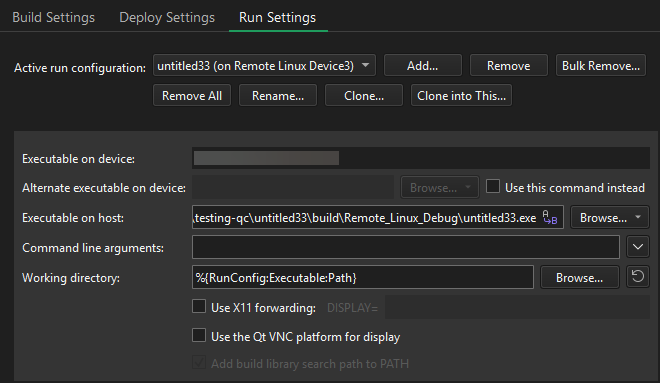
Task: Click the Rename... button
Action: pos(278,96)
